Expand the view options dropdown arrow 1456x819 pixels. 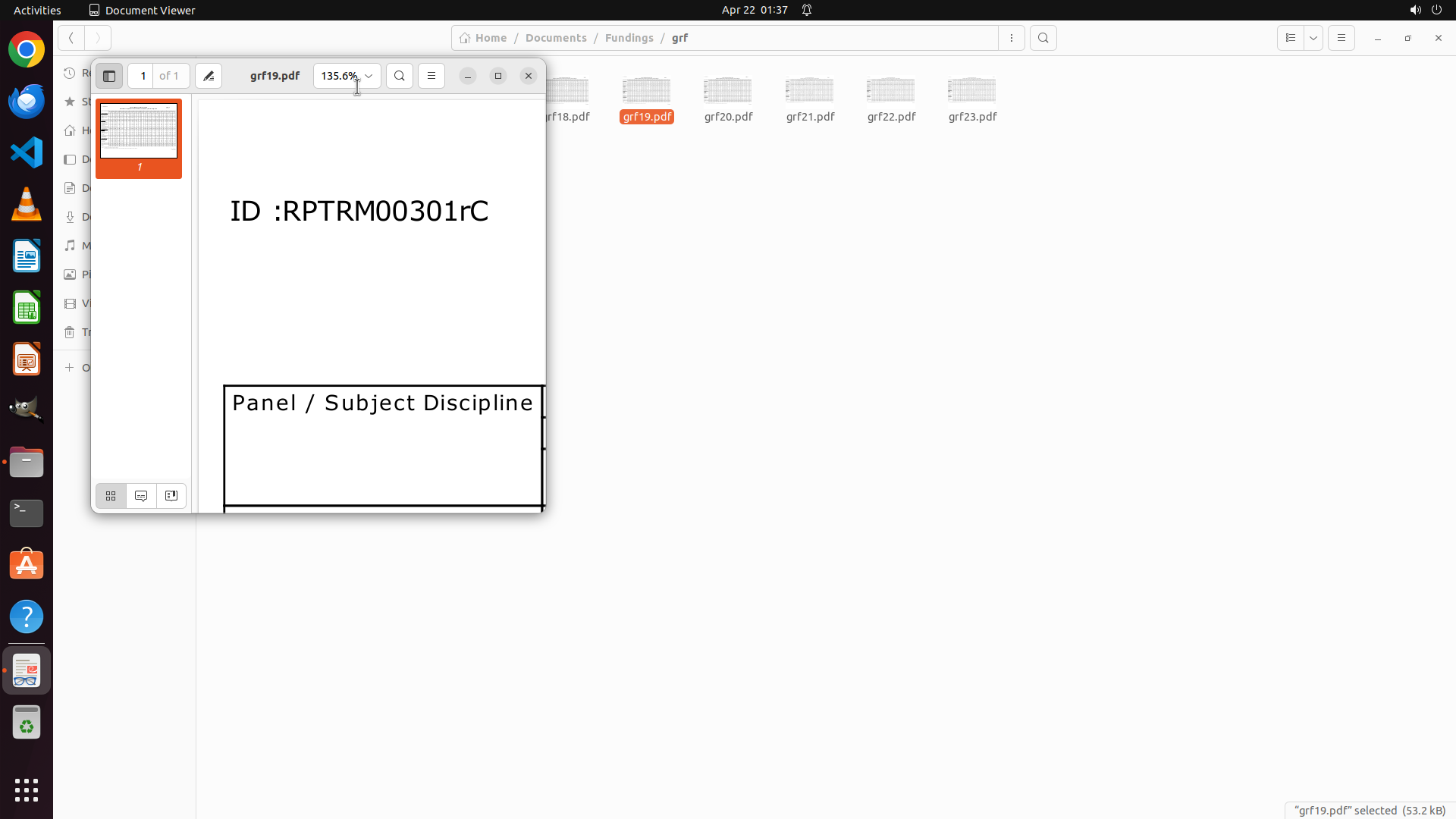pos(1313,38)
